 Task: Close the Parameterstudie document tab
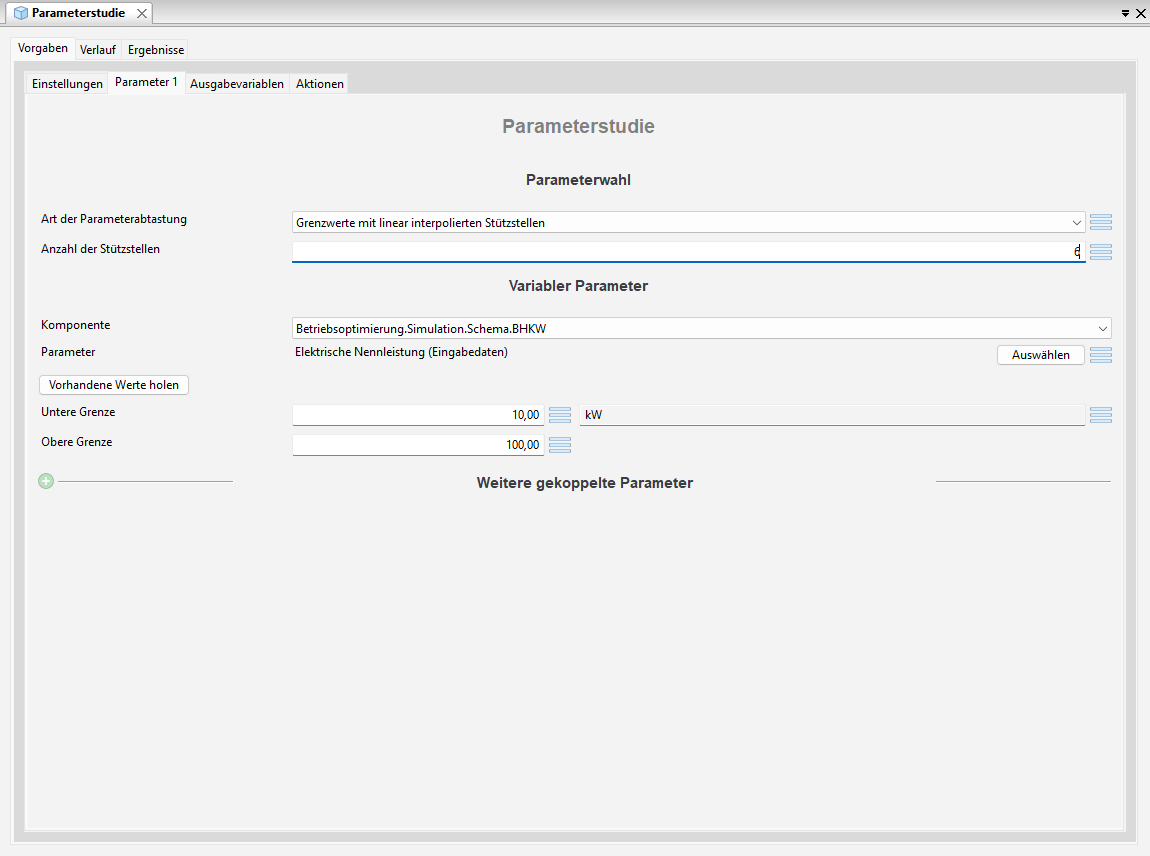pyautogui.click(x=142, y=13)
